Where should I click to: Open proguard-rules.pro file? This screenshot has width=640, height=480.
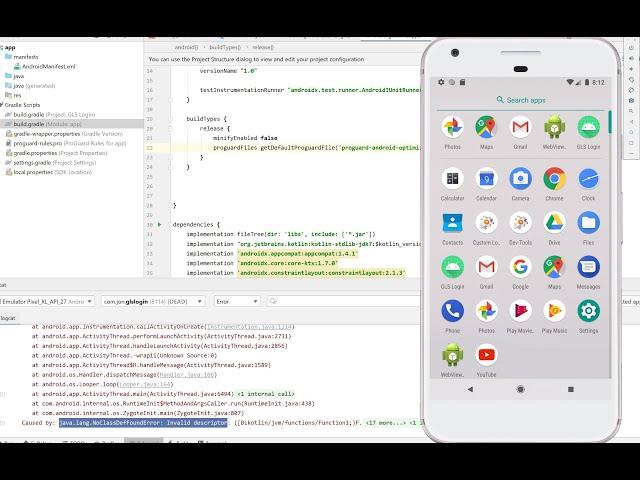[x=66, y=143]
